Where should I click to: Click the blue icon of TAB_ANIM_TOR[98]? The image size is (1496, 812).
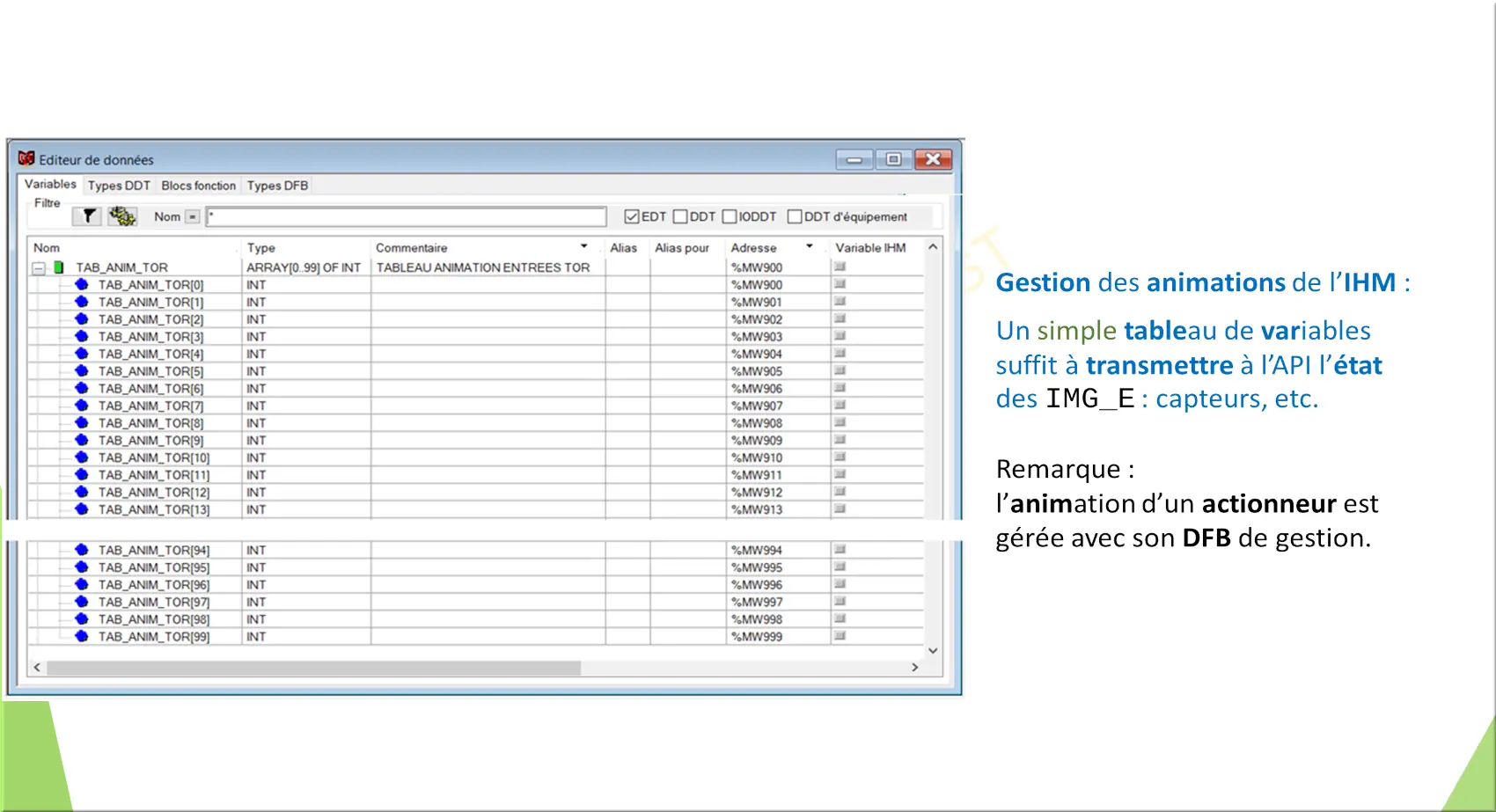(x=82, y=619)
